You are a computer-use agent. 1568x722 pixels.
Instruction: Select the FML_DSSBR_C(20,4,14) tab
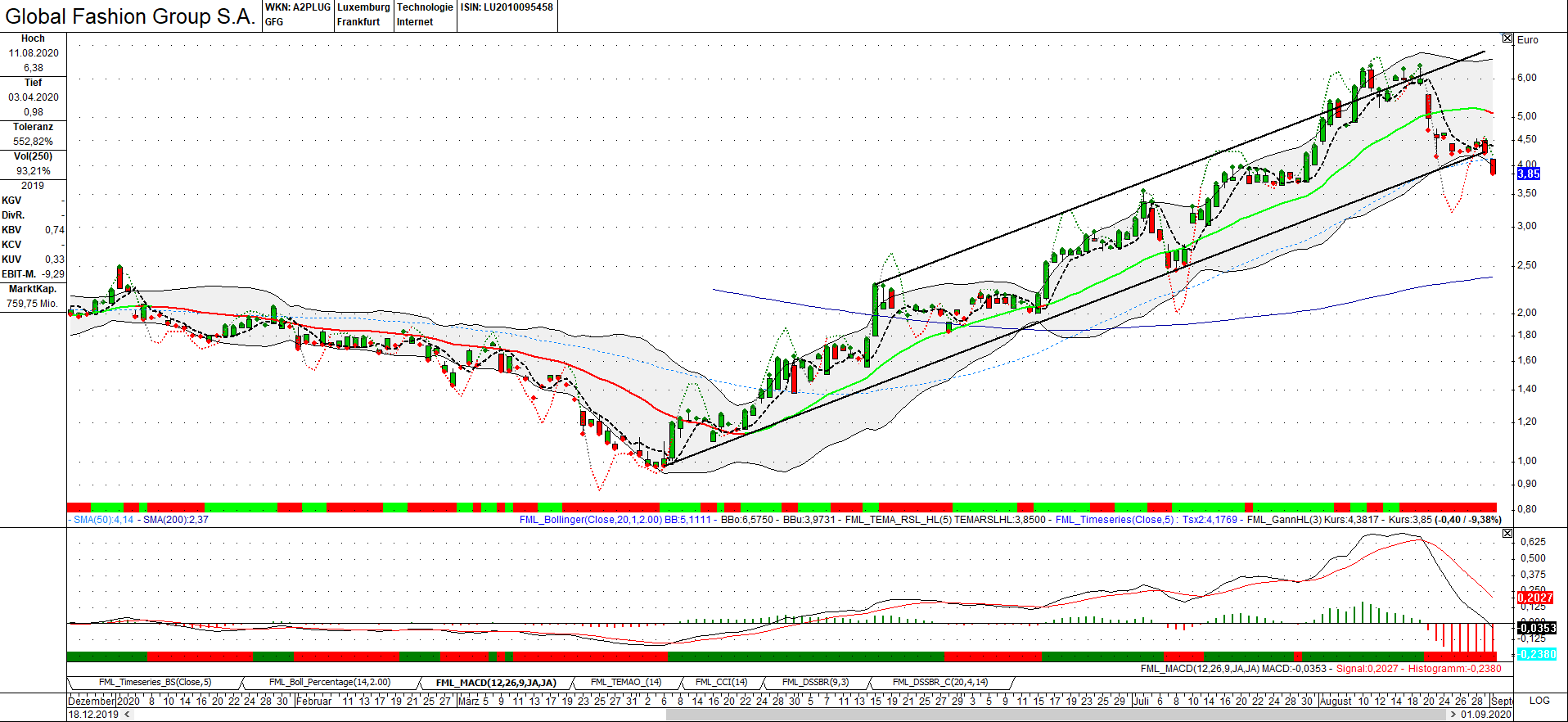(x=940, y=683)
